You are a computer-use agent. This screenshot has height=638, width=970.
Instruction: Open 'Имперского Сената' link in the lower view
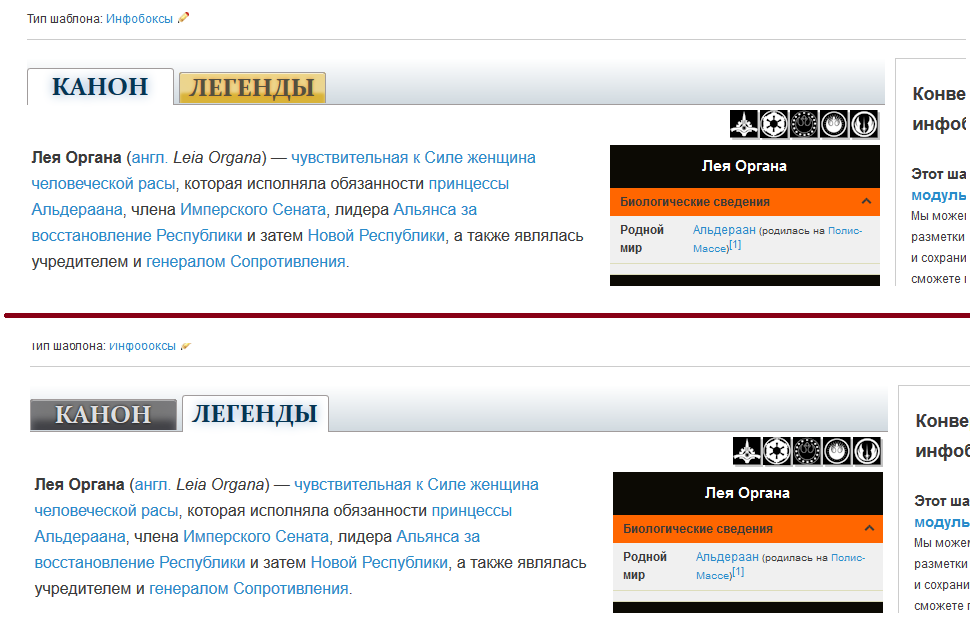[x=255, y=537]
